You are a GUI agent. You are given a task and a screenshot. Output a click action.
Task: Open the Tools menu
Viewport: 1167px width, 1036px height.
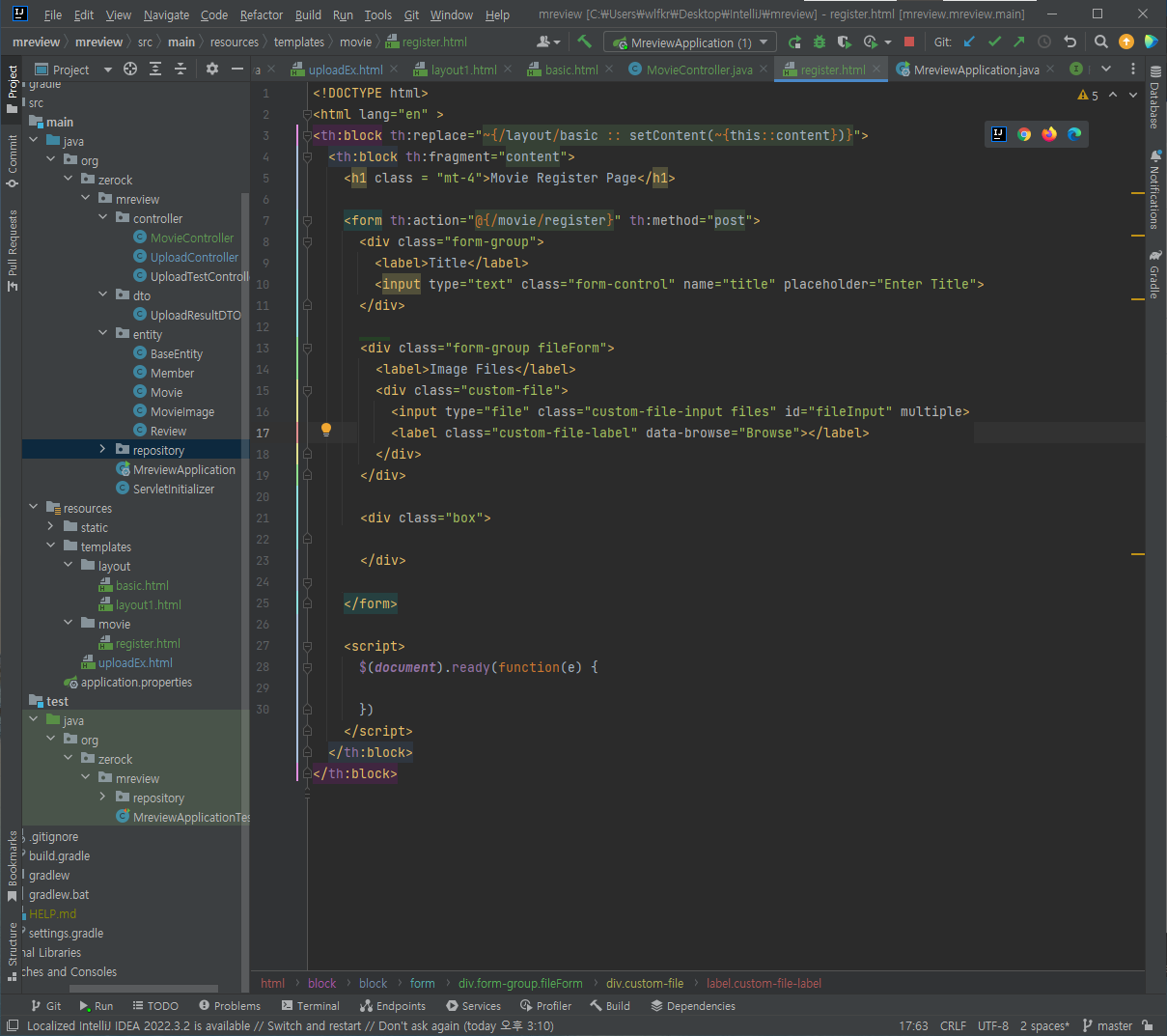[x=378, y=14]
